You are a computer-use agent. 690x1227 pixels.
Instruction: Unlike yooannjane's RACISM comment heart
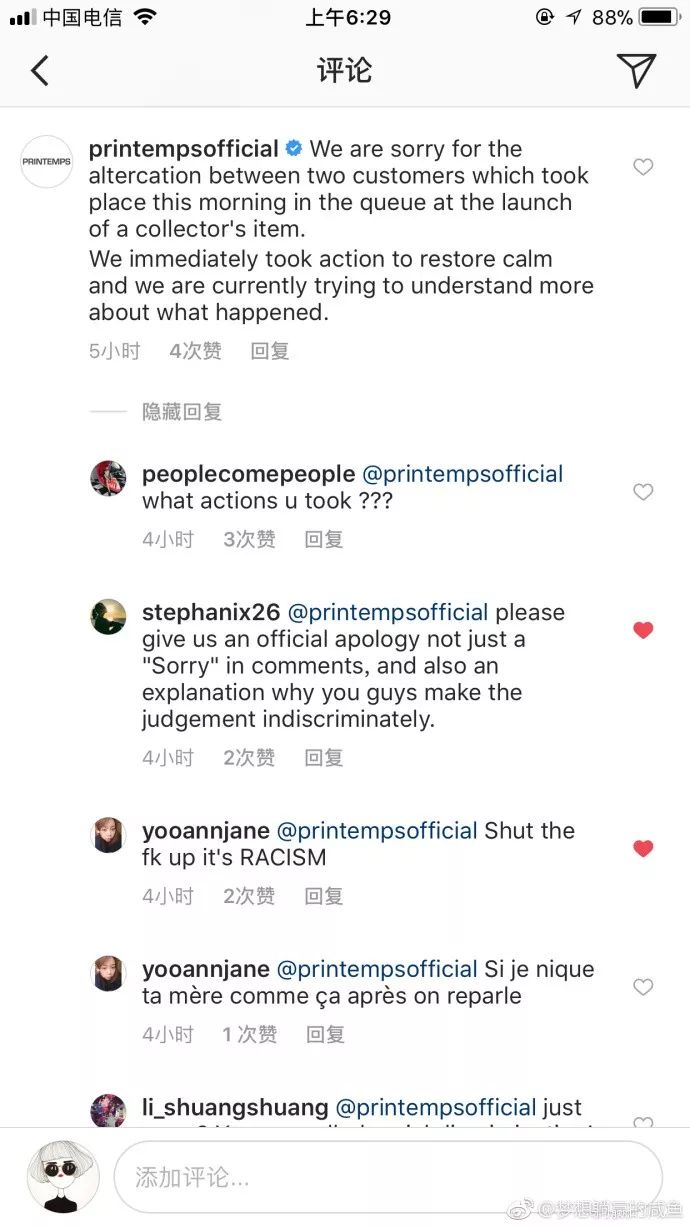[643, 848]
